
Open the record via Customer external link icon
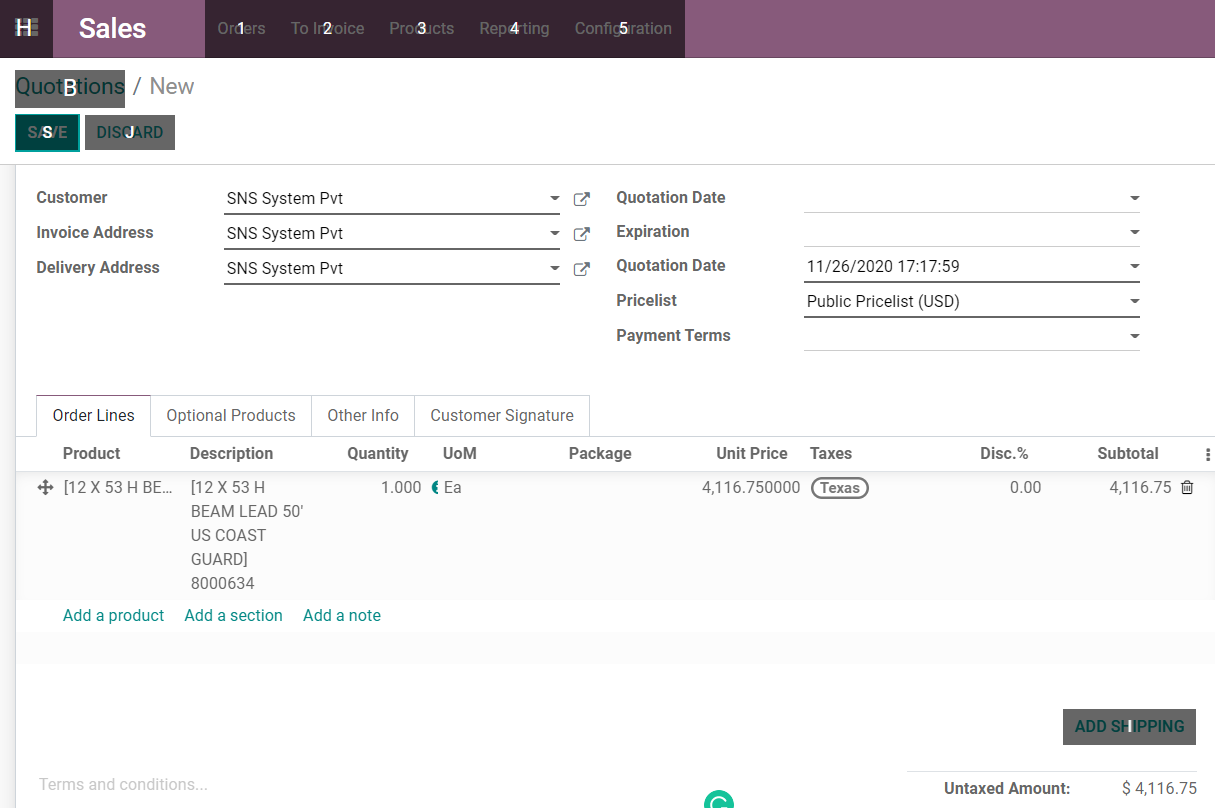[x=581, y=198]
